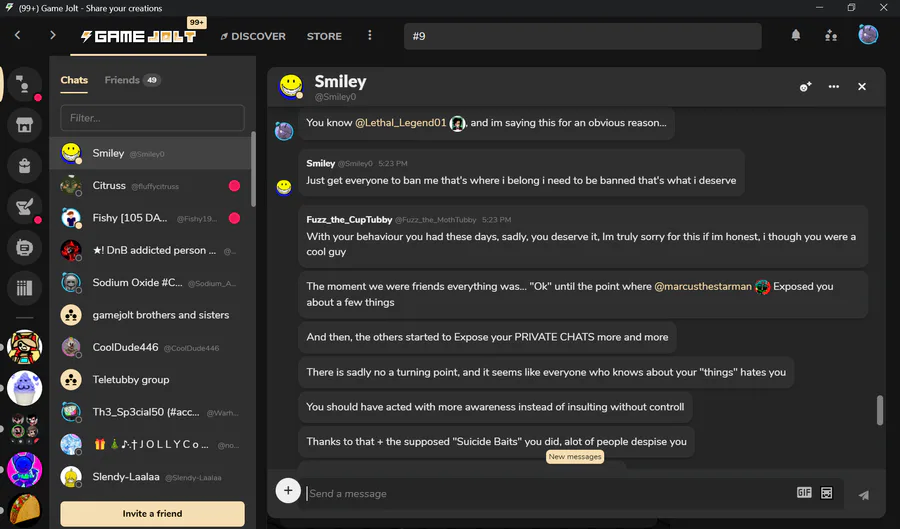Go forward with the right arrow
This screenshot has width=900, height=529.
pos(53,36)
